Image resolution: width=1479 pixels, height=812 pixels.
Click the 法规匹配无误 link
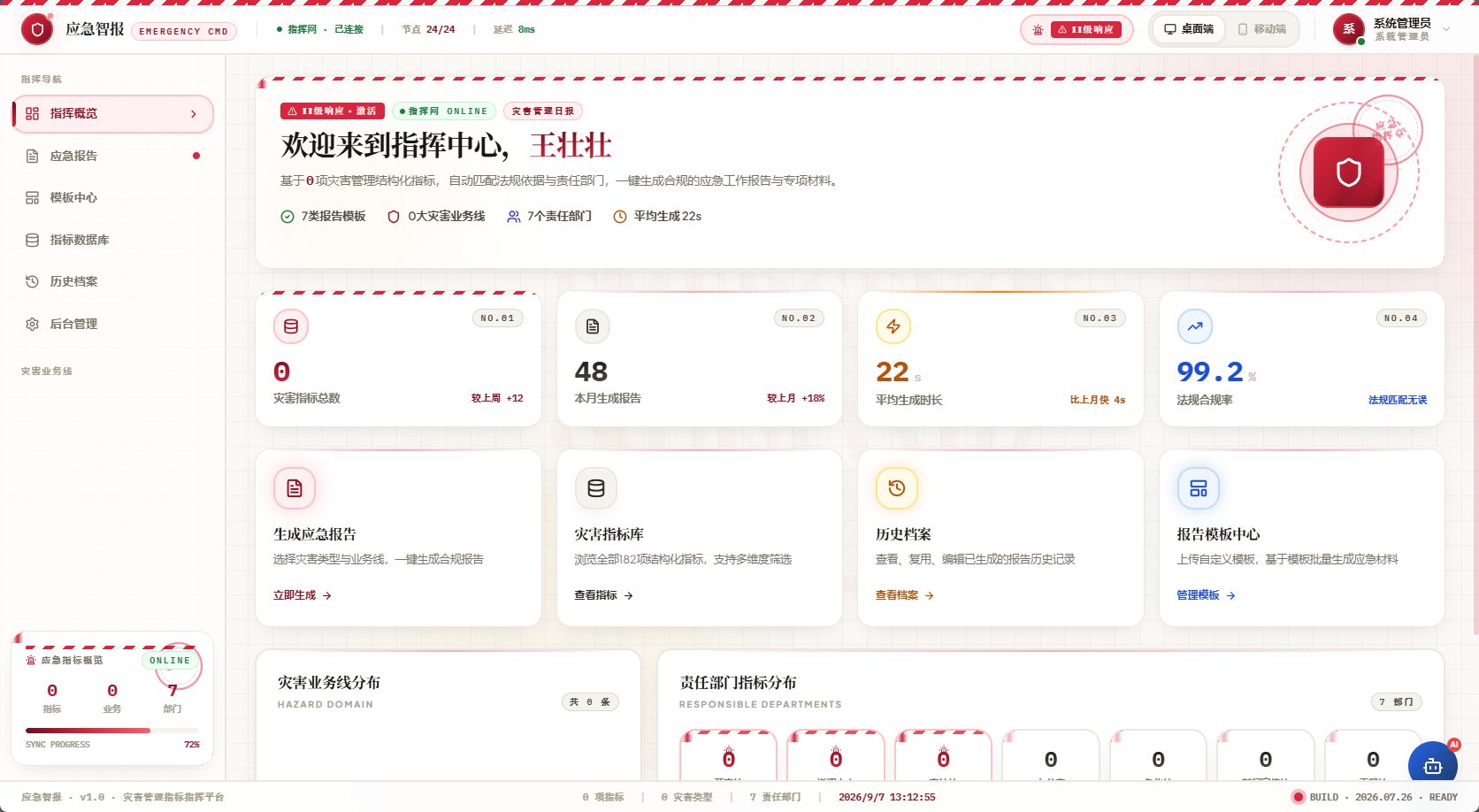1398,401
